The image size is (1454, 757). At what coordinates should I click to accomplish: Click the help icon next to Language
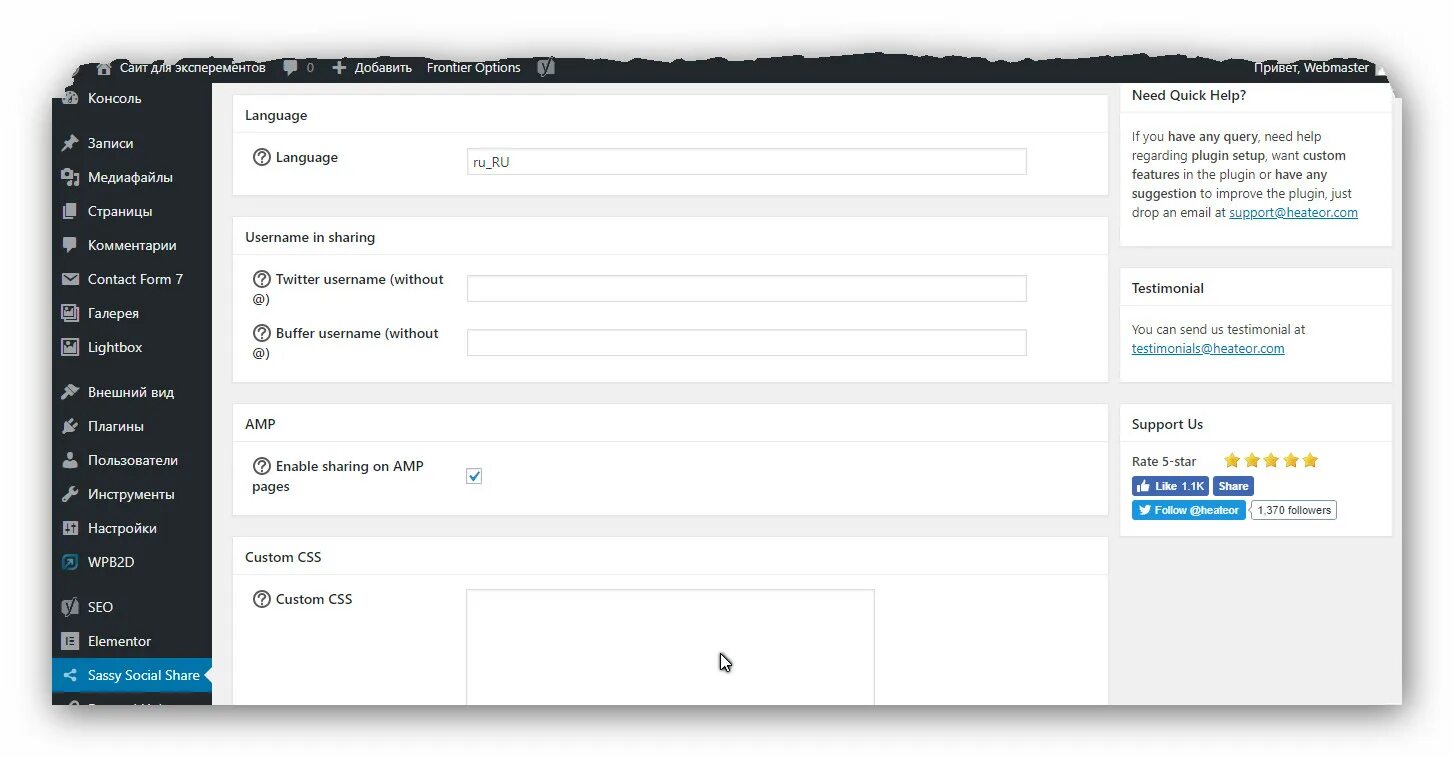pyautogui.click(x=261, y=157)
